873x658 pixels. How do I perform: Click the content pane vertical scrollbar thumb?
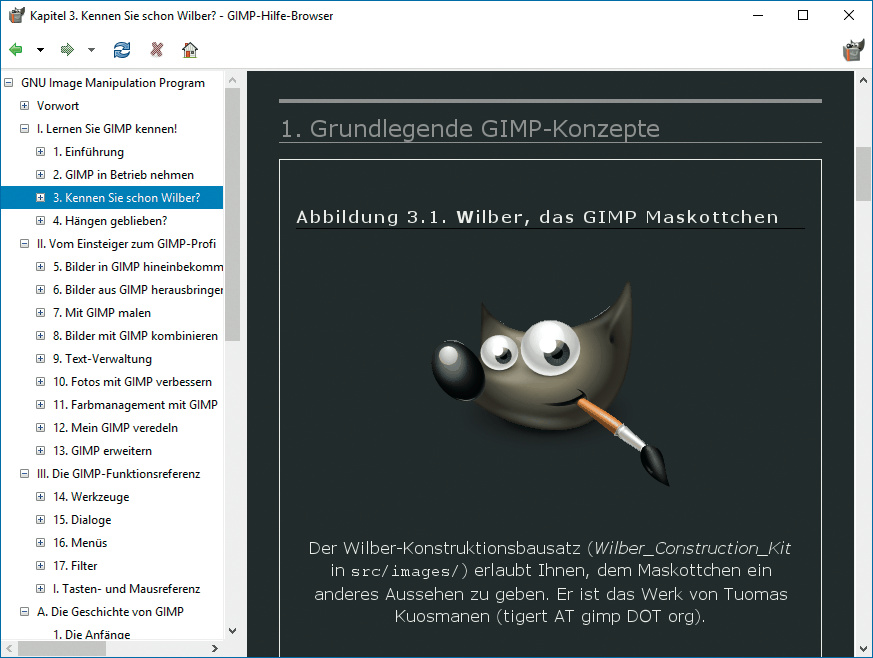pyautogui.click(x=863, y=174)
